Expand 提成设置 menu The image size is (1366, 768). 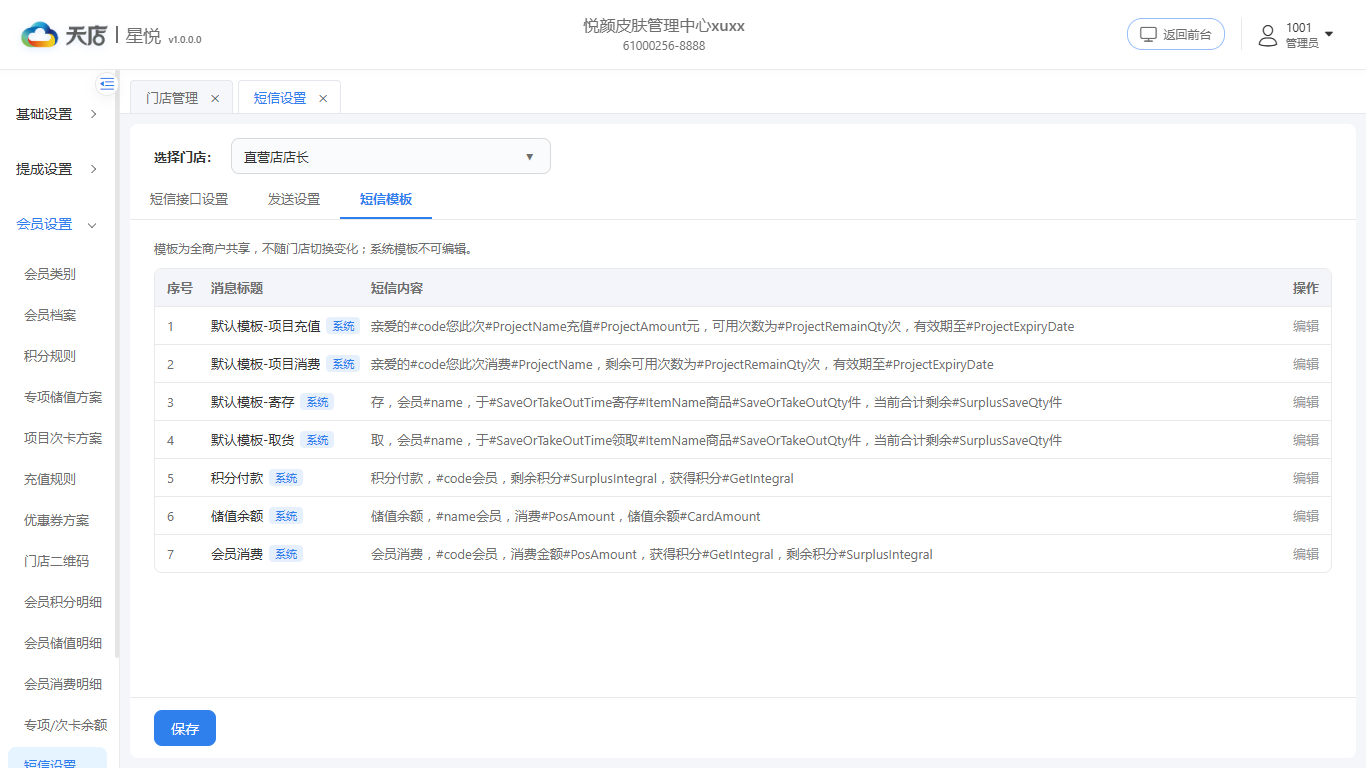pos(58,169)
